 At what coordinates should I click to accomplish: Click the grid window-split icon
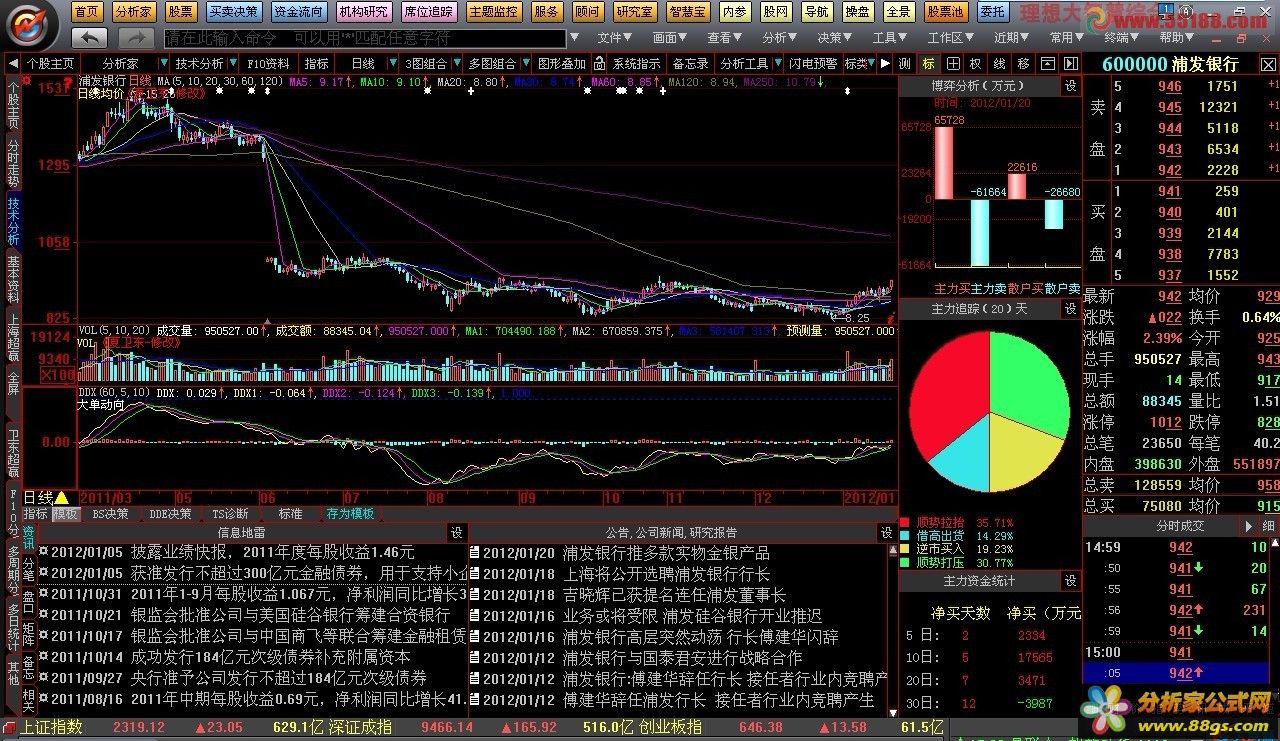[952, 63]
